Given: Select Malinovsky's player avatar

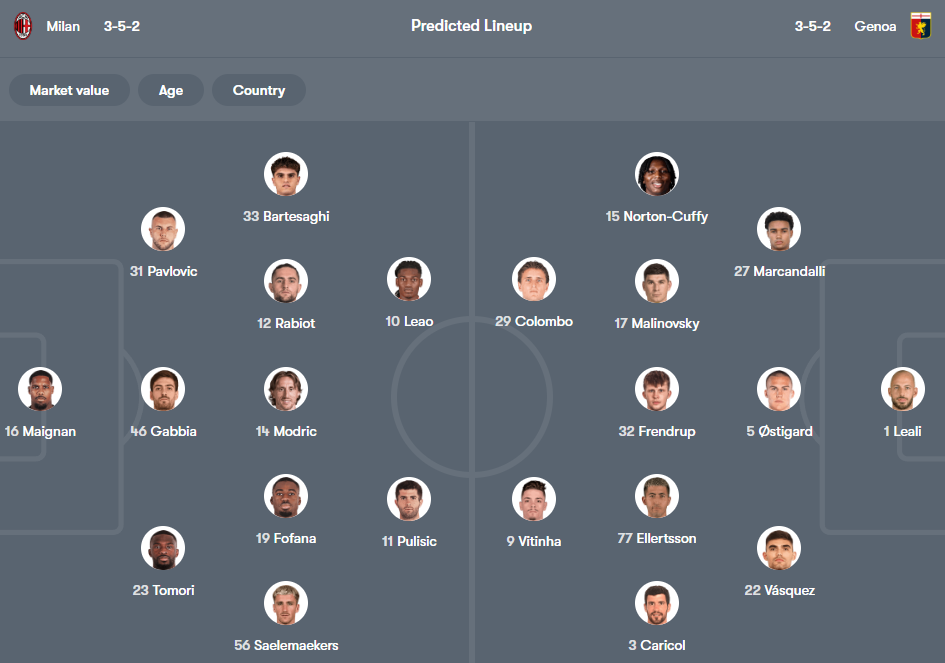Looking at the screenshot, I should (657, 281).
